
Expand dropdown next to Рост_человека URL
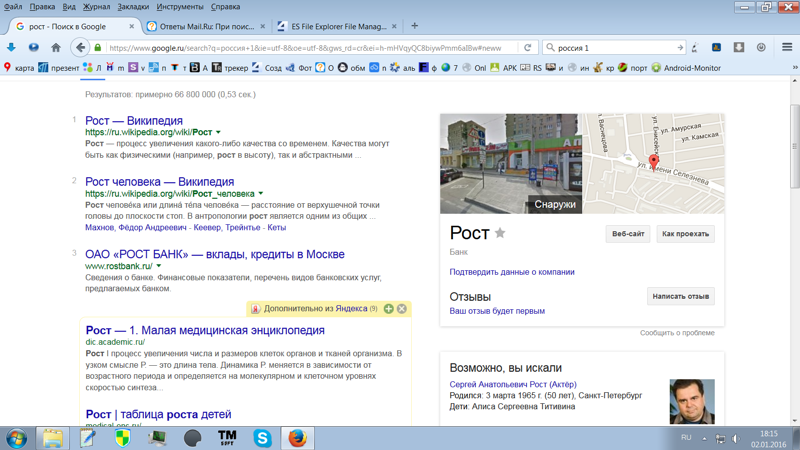coord(261,194)
